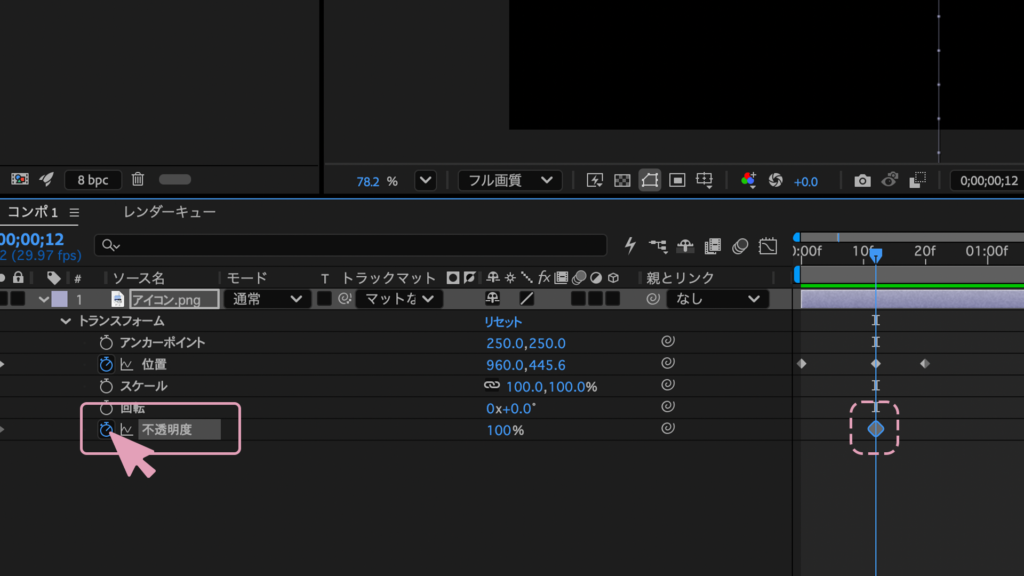Click the モード column header
Image resolution: width=1024 pixels, height=576 pixels.
point(247,278)
